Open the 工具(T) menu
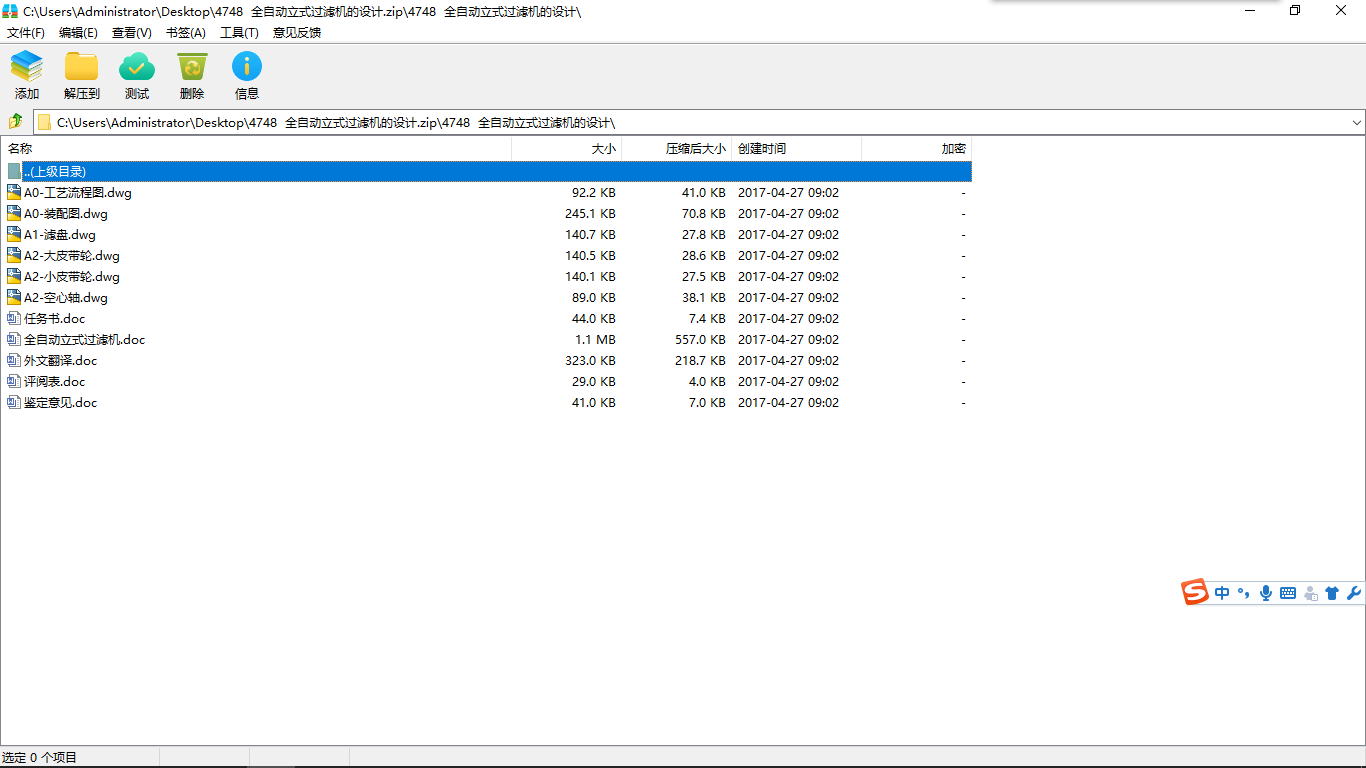Viewport: 1366px width, 768px height. (239, 33)
